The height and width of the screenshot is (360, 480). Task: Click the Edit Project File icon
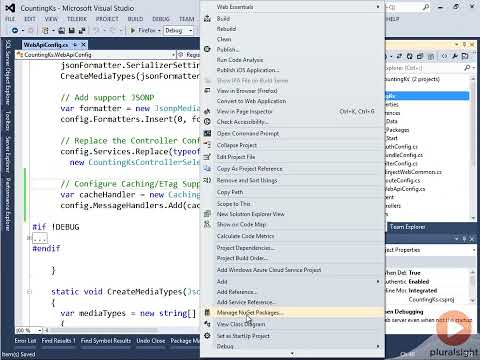tap(207, 157)
